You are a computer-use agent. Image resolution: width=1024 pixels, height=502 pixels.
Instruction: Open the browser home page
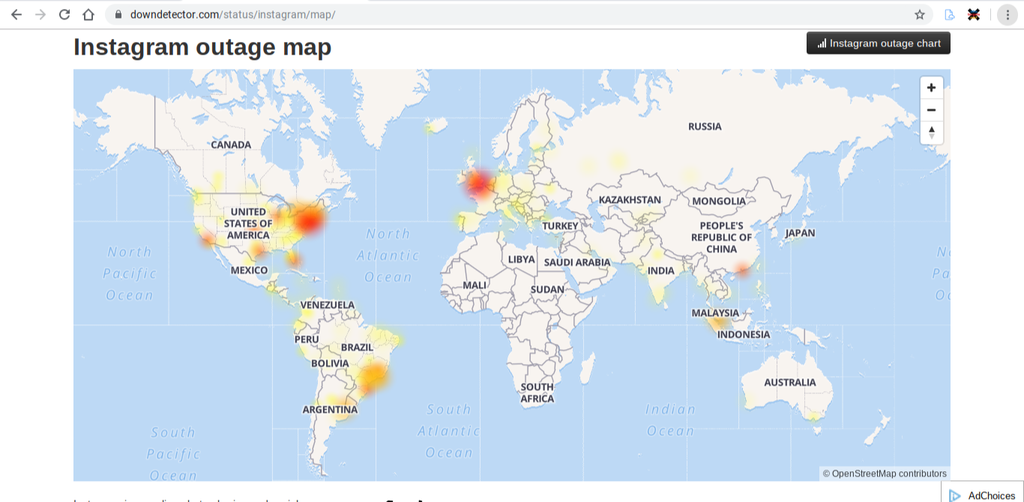coord(89,15)
